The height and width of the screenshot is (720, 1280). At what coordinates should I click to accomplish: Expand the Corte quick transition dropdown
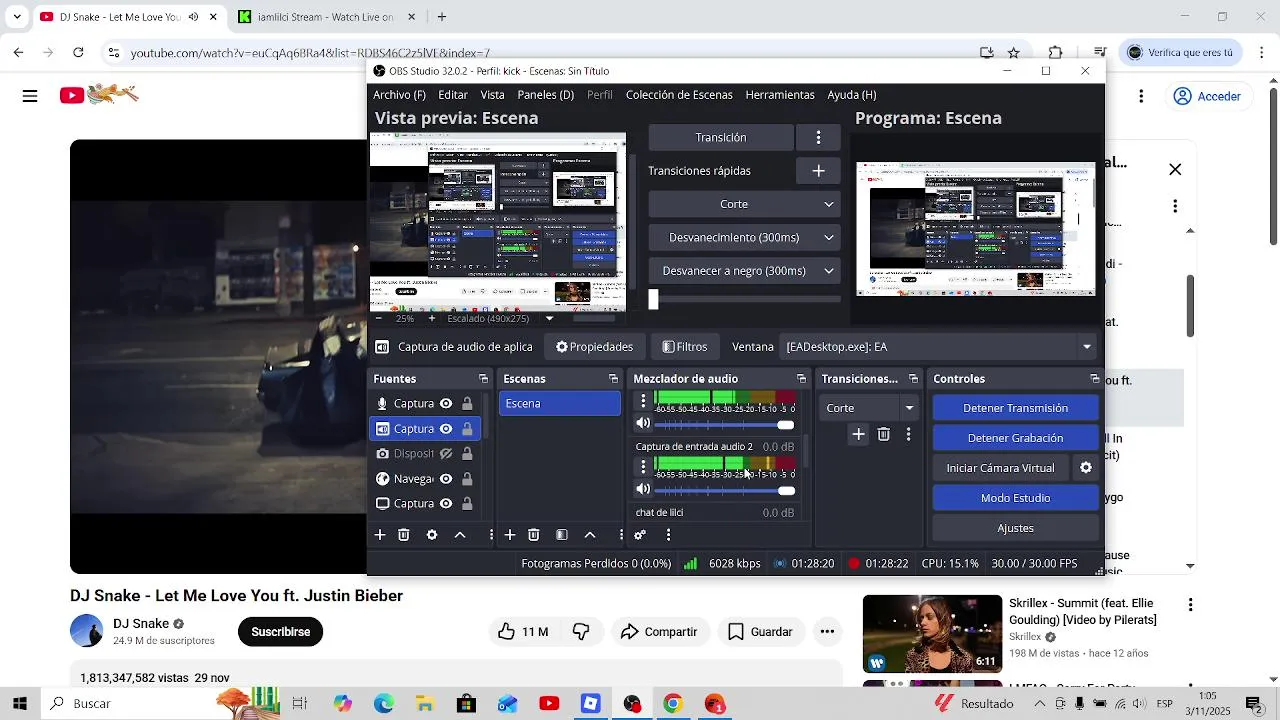coord(744,204)
